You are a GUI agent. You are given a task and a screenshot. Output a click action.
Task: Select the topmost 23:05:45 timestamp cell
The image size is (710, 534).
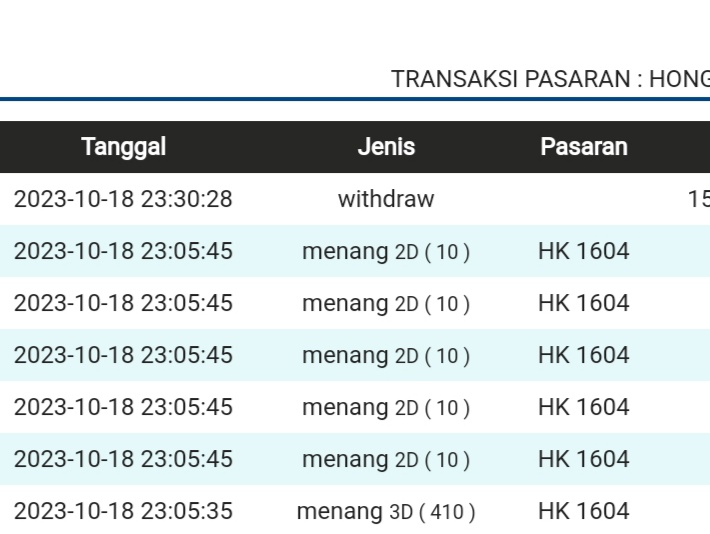[123, 251]
